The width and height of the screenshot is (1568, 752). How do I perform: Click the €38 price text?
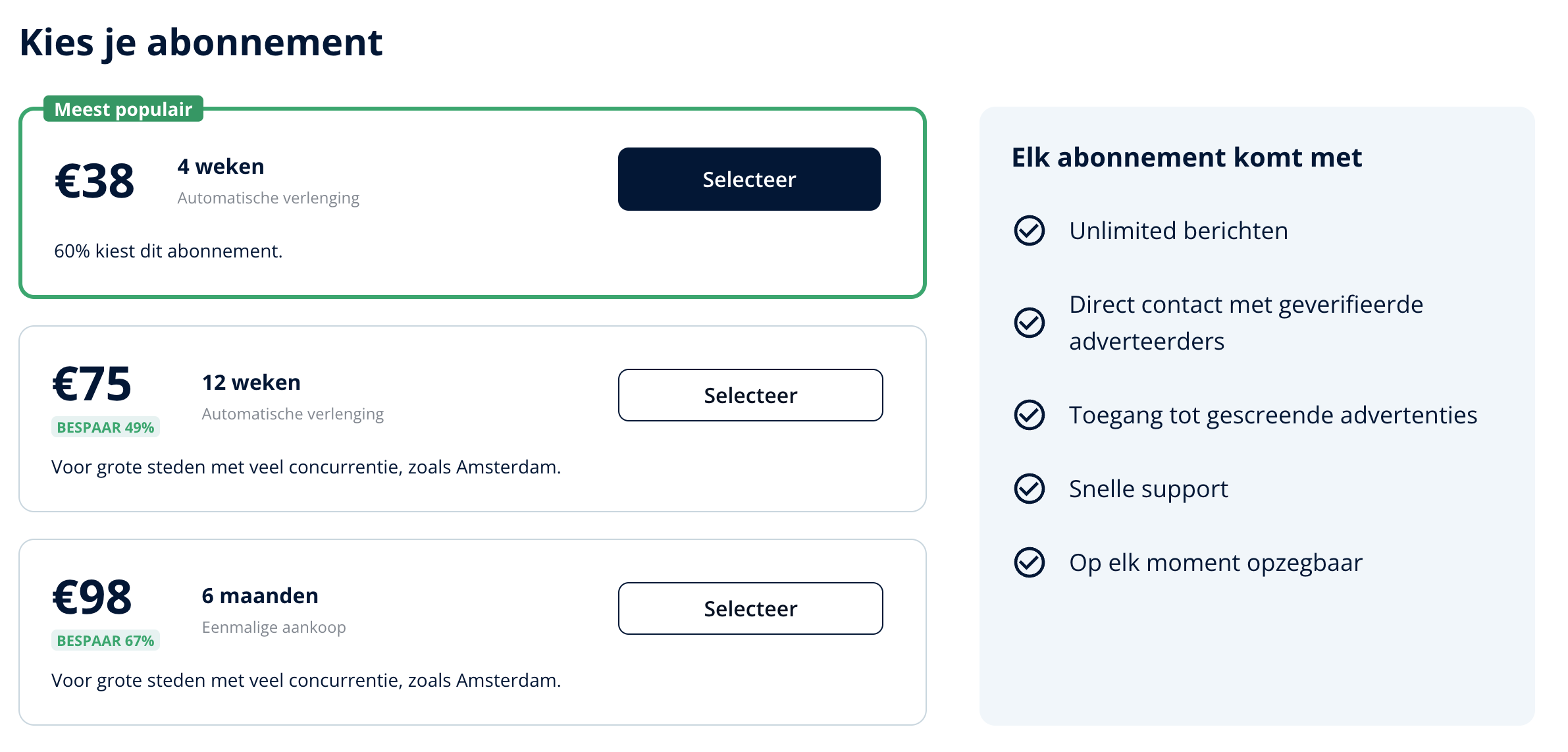pos(95,181)
